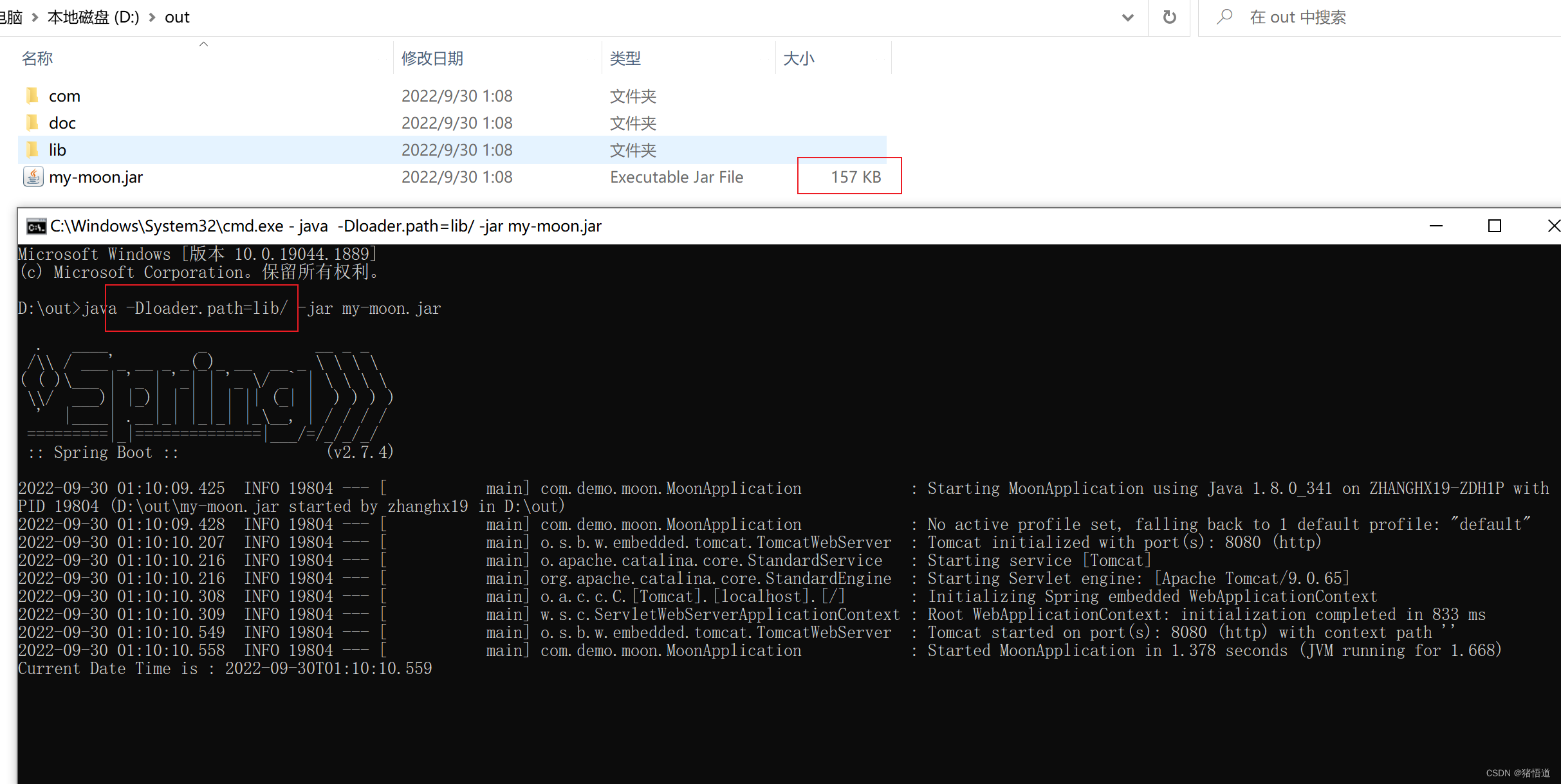1561x784 pixels.
Task: Click the my-moon.jar Java file icon
Action: (x=33, y=177)
